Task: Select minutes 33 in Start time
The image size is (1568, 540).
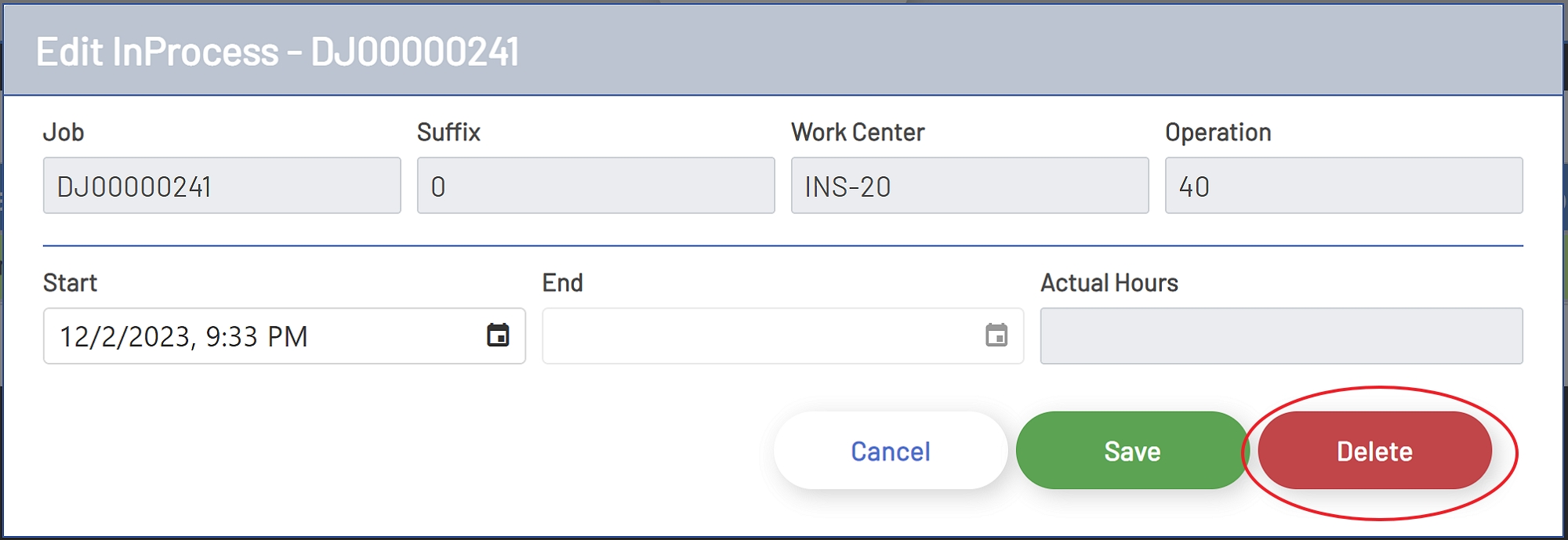Action: 241,336
